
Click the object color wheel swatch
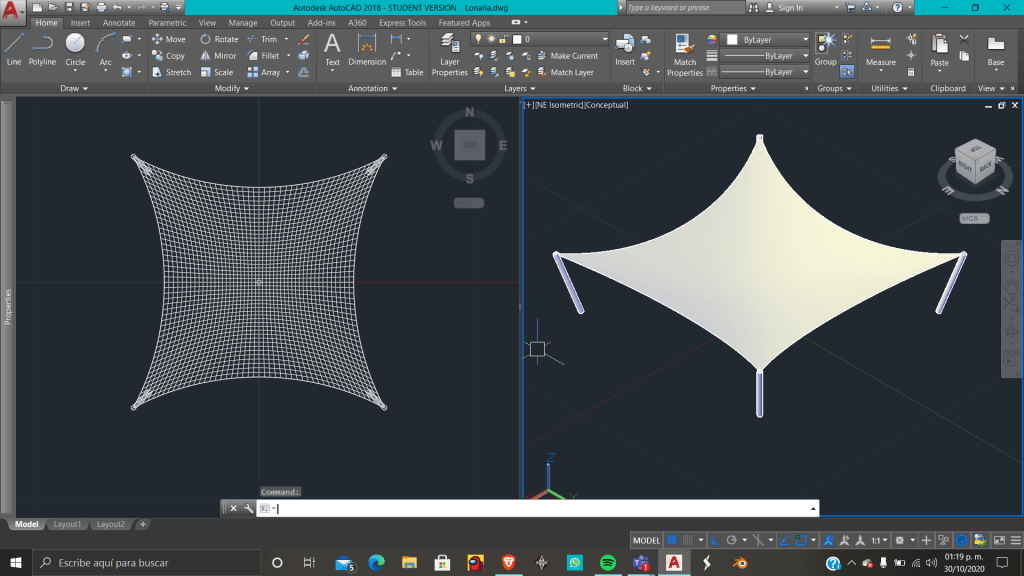(x=712, y=40)
